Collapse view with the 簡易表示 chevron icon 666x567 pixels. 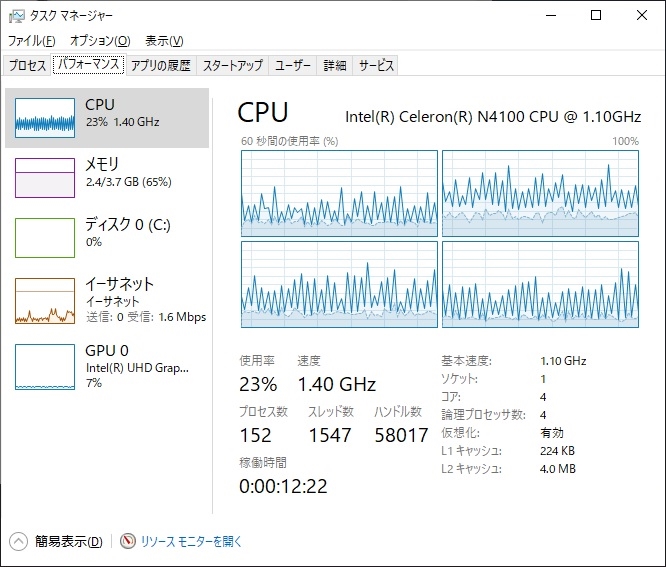[18, 542]
